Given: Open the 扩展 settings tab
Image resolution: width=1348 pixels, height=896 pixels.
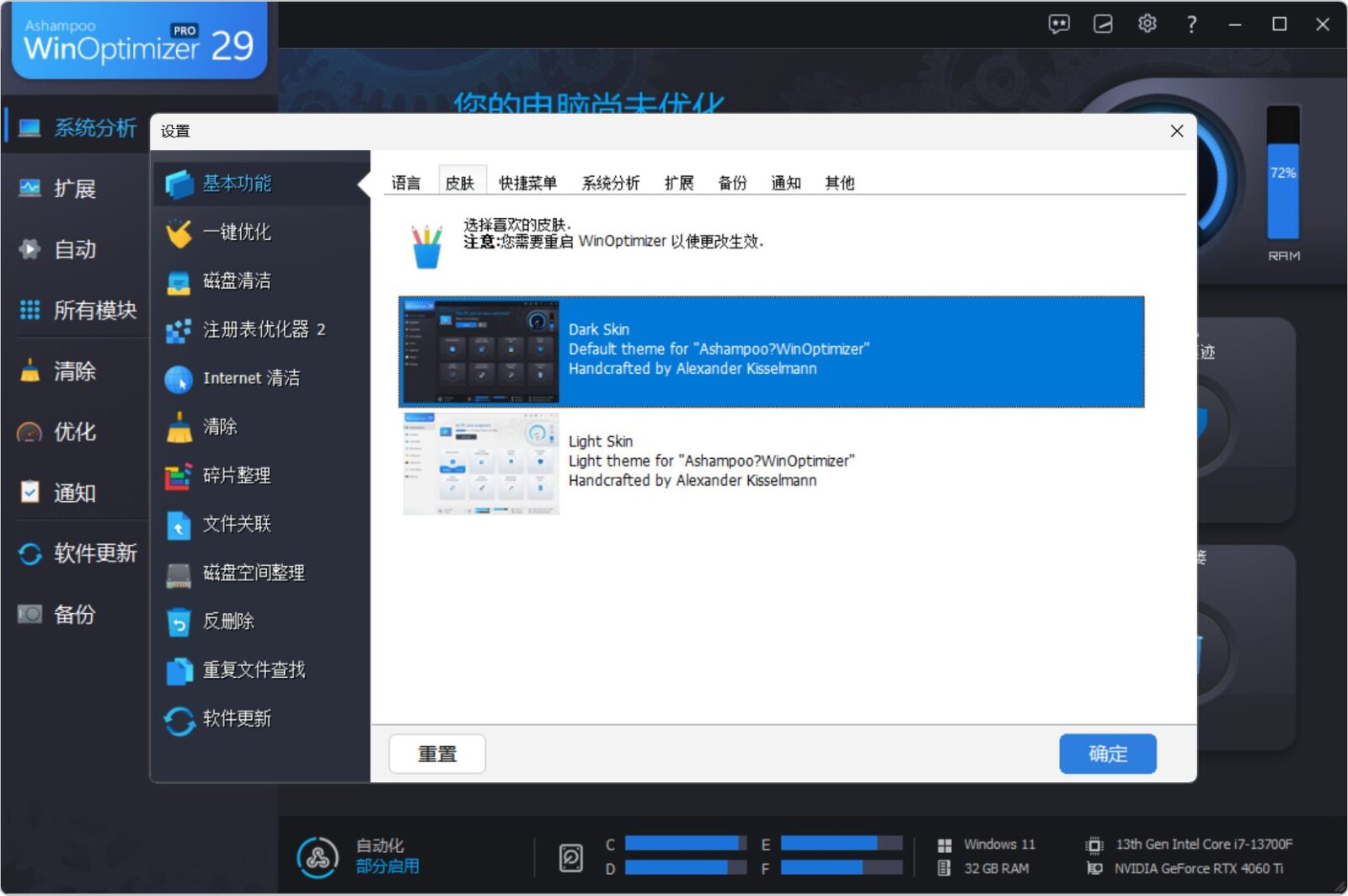Looking at the screenshot, I should [x=679, y=183].
